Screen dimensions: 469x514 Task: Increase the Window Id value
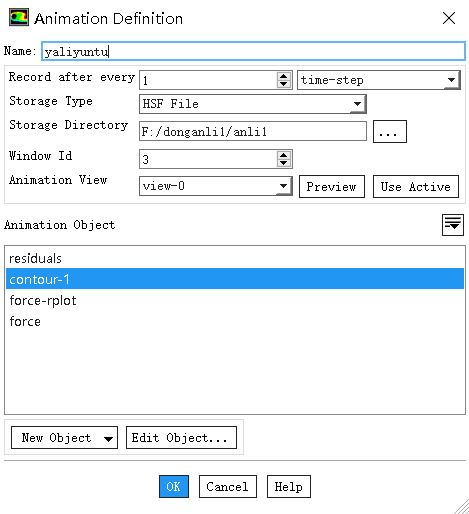pyautogui.click(x=284, y=155)
